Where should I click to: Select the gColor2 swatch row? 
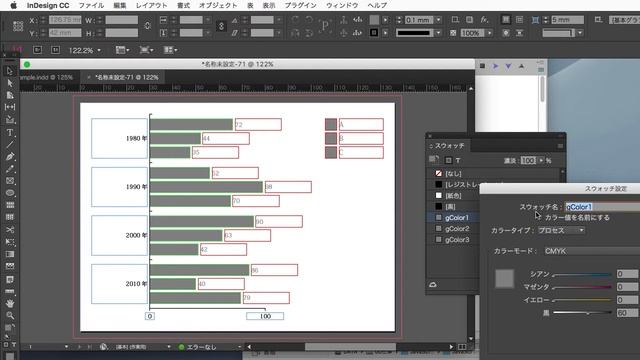453,229
